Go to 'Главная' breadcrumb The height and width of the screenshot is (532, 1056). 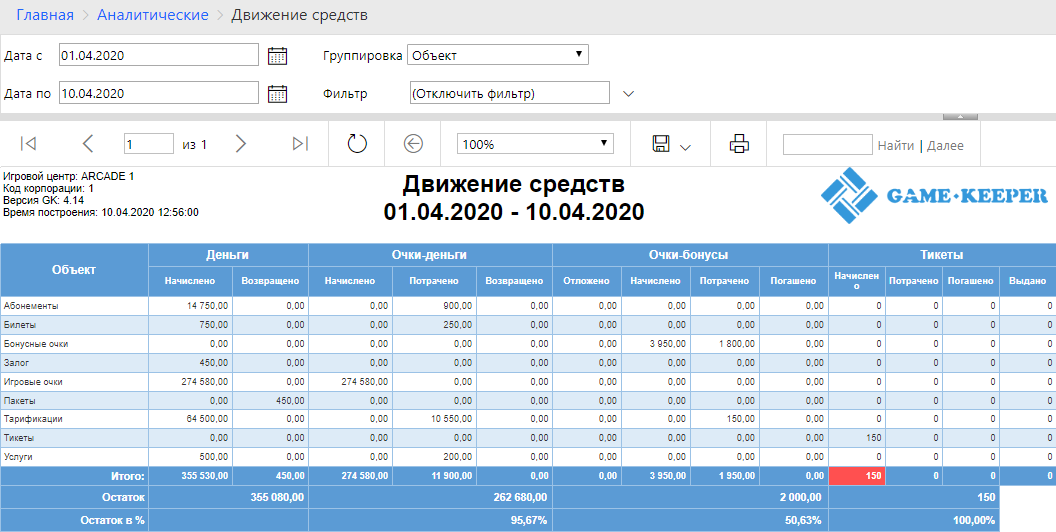click(x=44, y=15)
